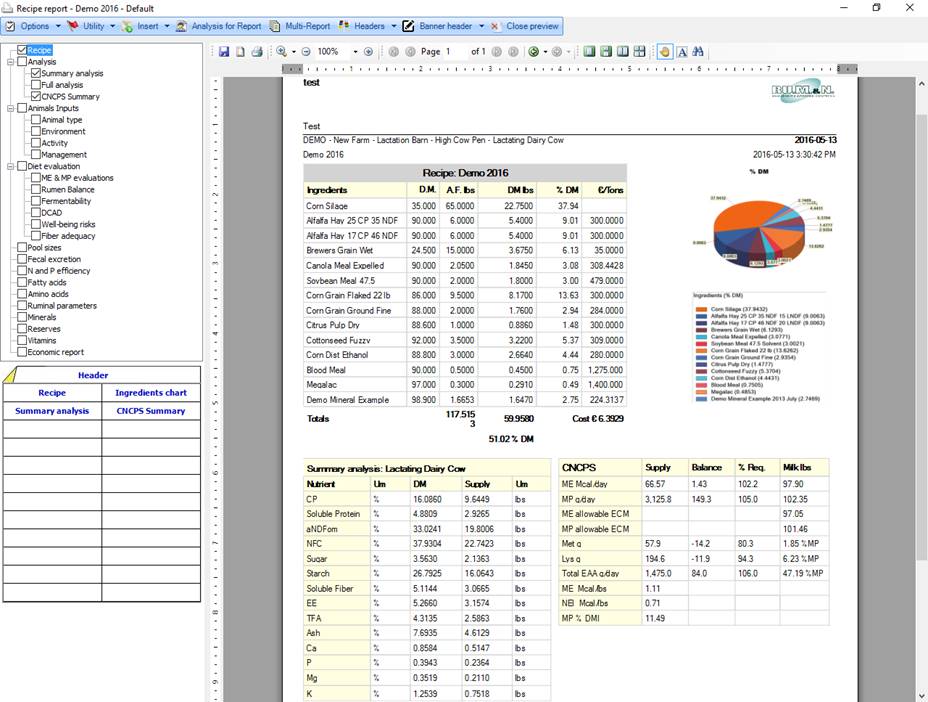
Task: Select the CNCPS Summary layout cell
Action: 151,411
